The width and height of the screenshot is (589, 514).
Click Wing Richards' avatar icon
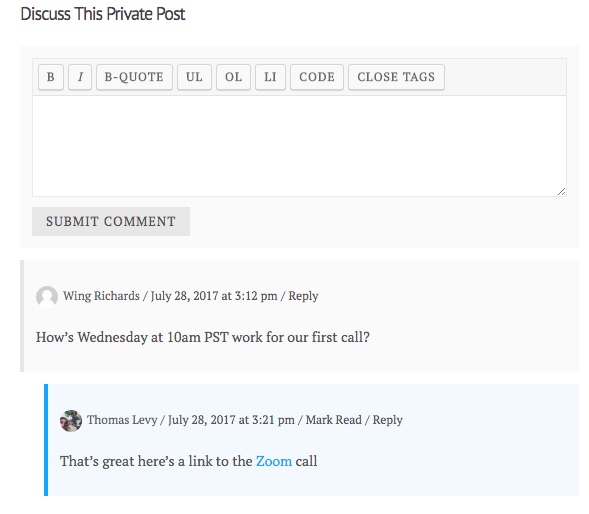pos(47,296)
